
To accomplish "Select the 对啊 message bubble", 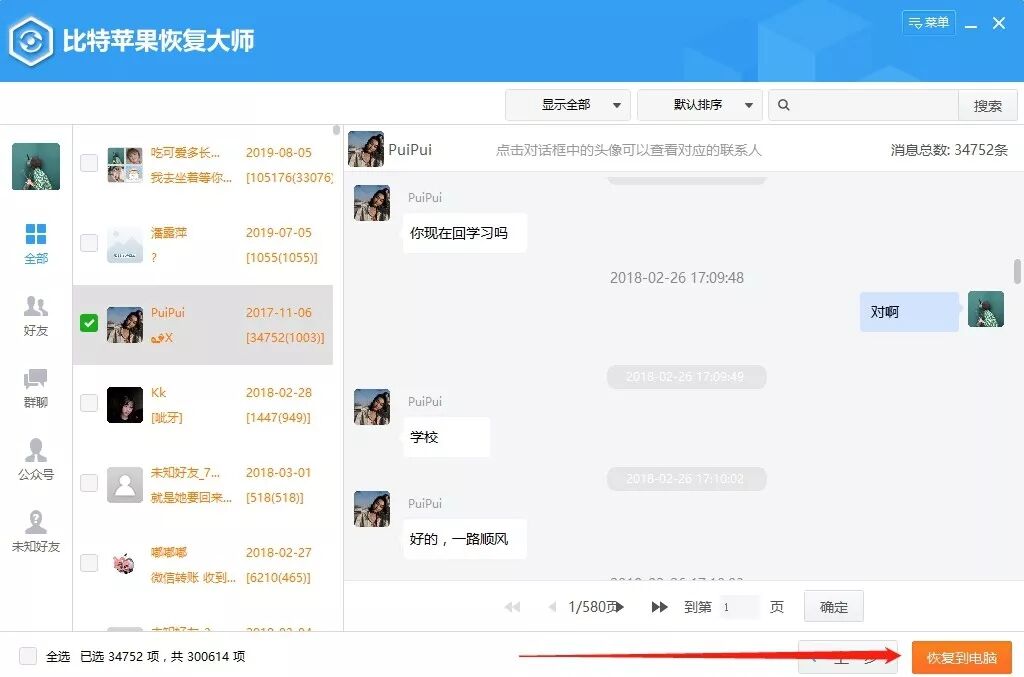I will pyautogui.click(x=909, y=312).
